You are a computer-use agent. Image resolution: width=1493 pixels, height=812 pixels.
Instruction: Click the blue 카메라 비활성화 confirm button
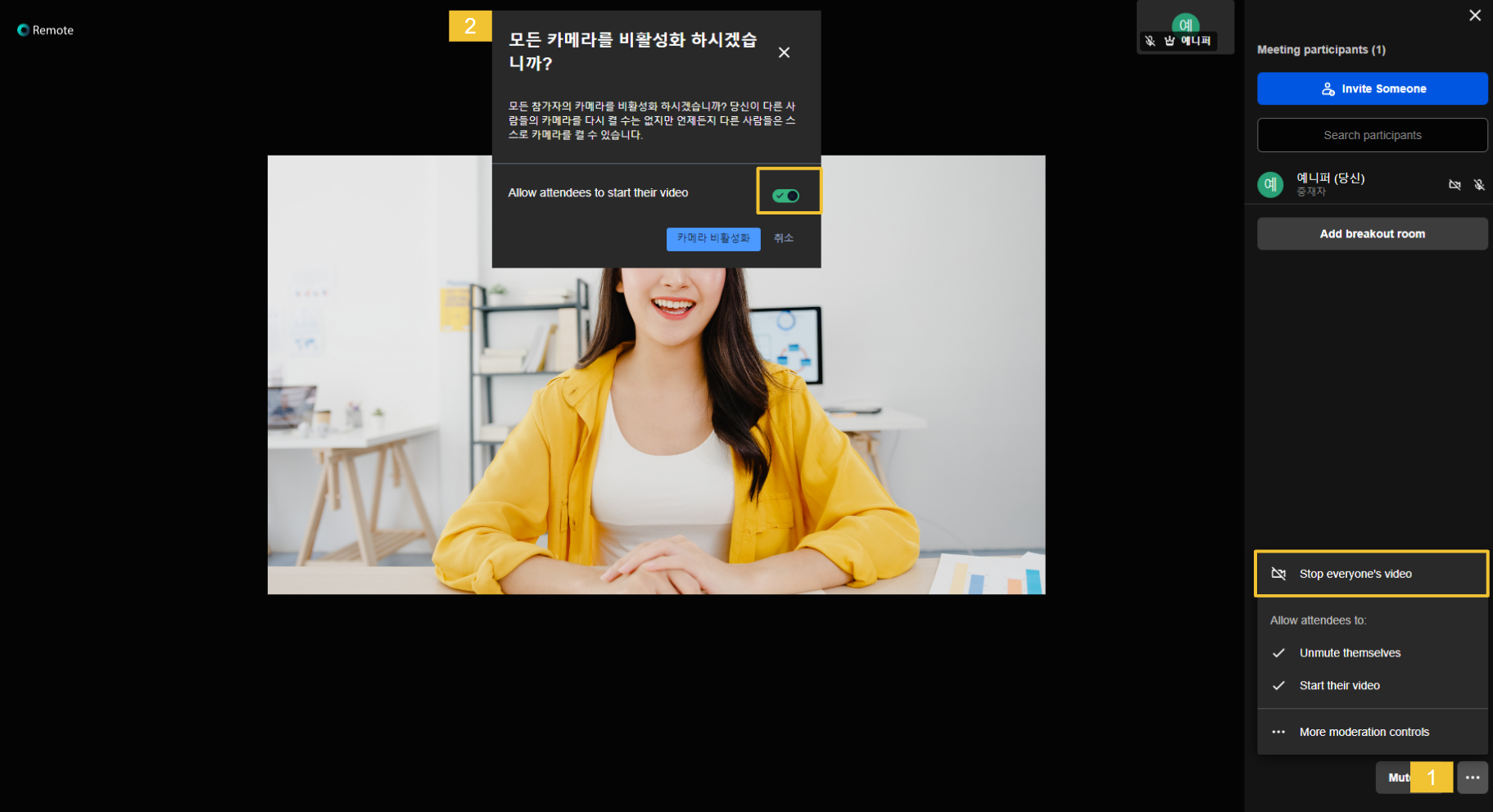713,238
